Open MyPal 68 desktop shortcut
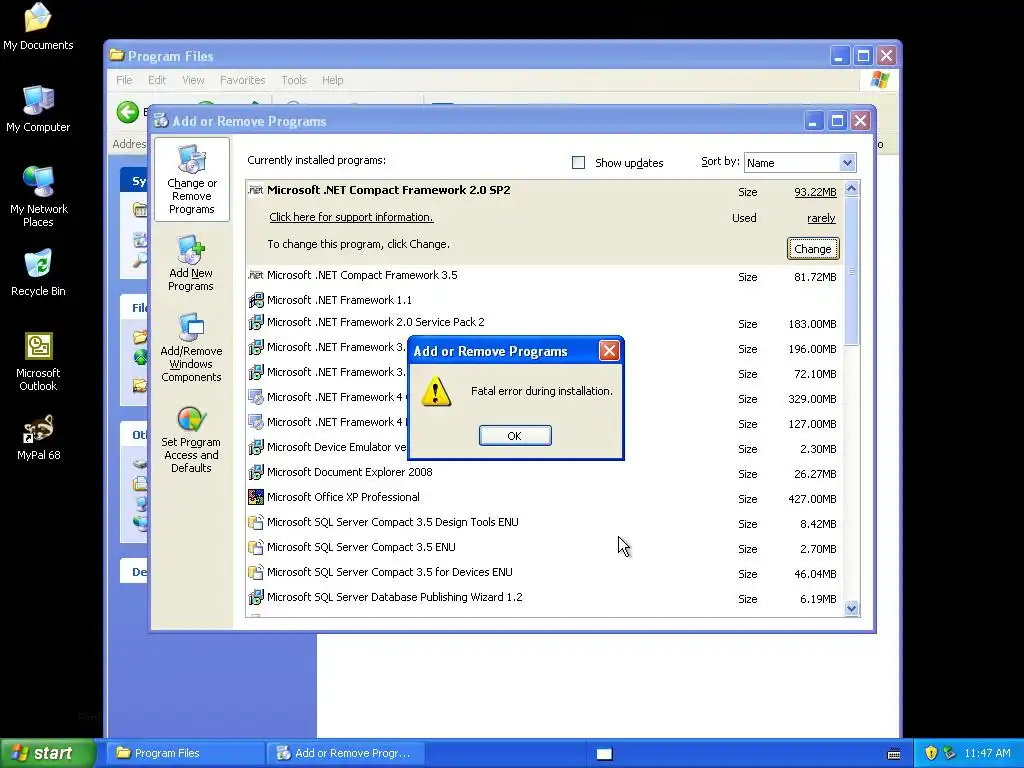 38,438
